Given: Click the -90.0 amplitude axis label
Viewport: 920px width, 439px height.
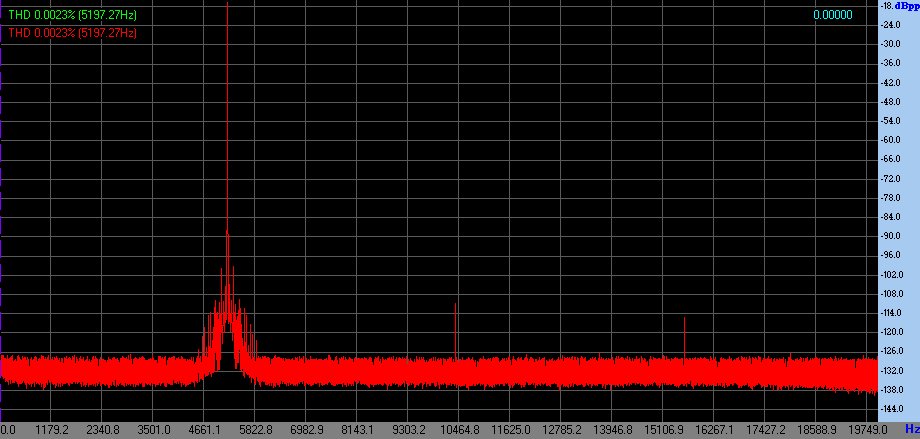Looking at the screenshot, I should click(891, 236).
